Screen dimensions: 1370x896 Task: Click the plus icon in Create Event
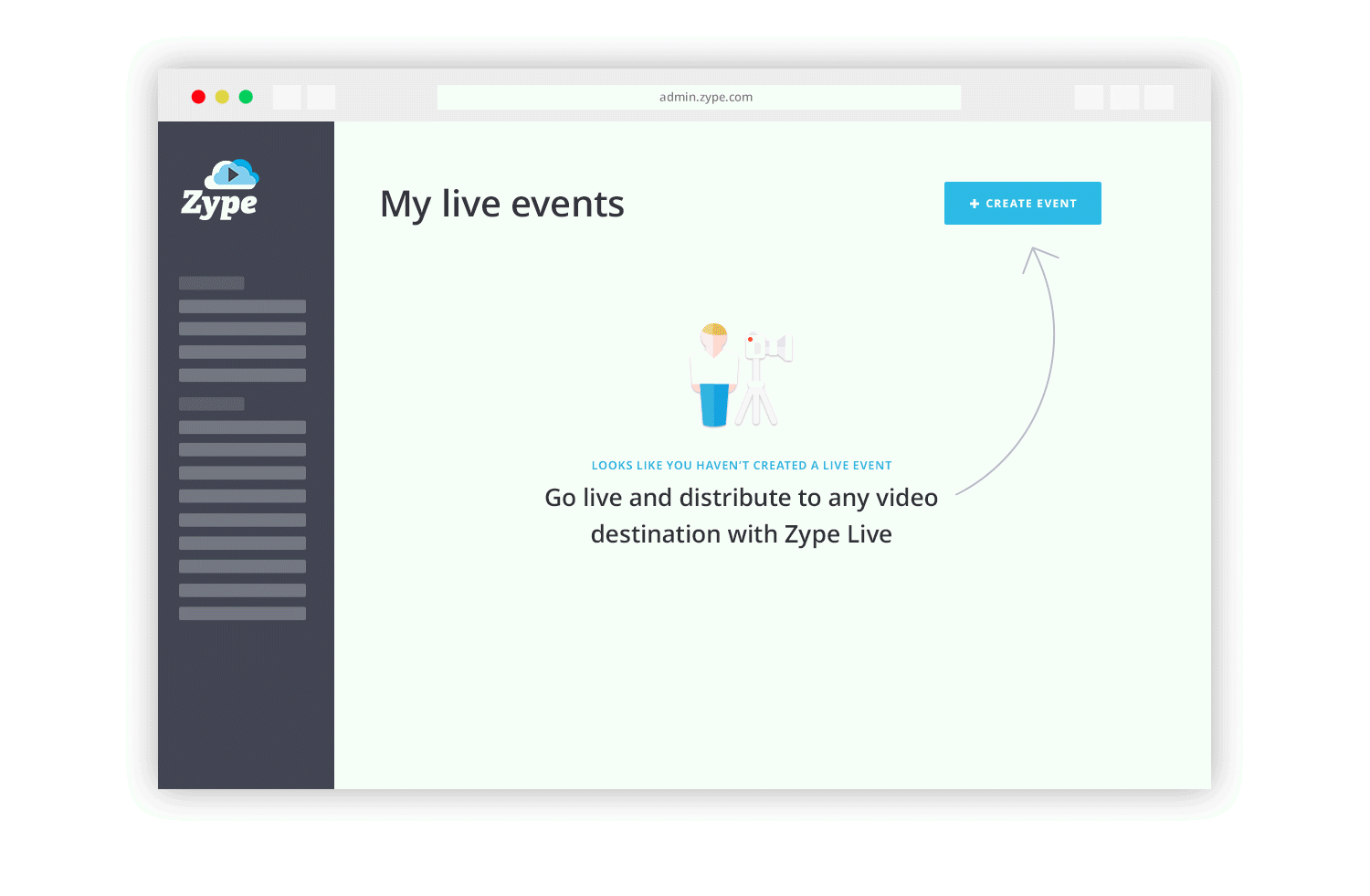point(975,204)
